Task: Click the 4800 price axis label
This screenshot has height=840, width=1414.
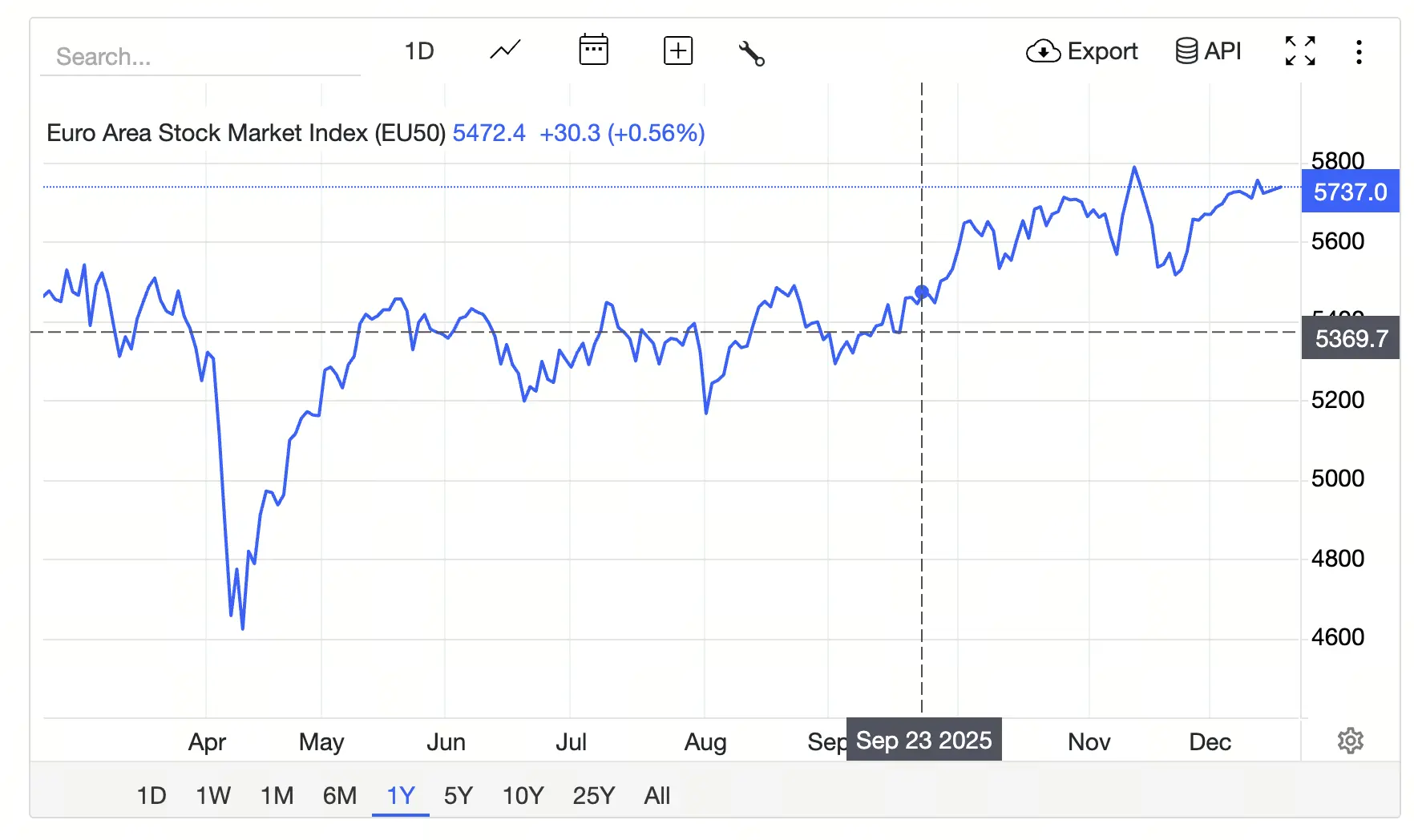Action: [1337, 559]
